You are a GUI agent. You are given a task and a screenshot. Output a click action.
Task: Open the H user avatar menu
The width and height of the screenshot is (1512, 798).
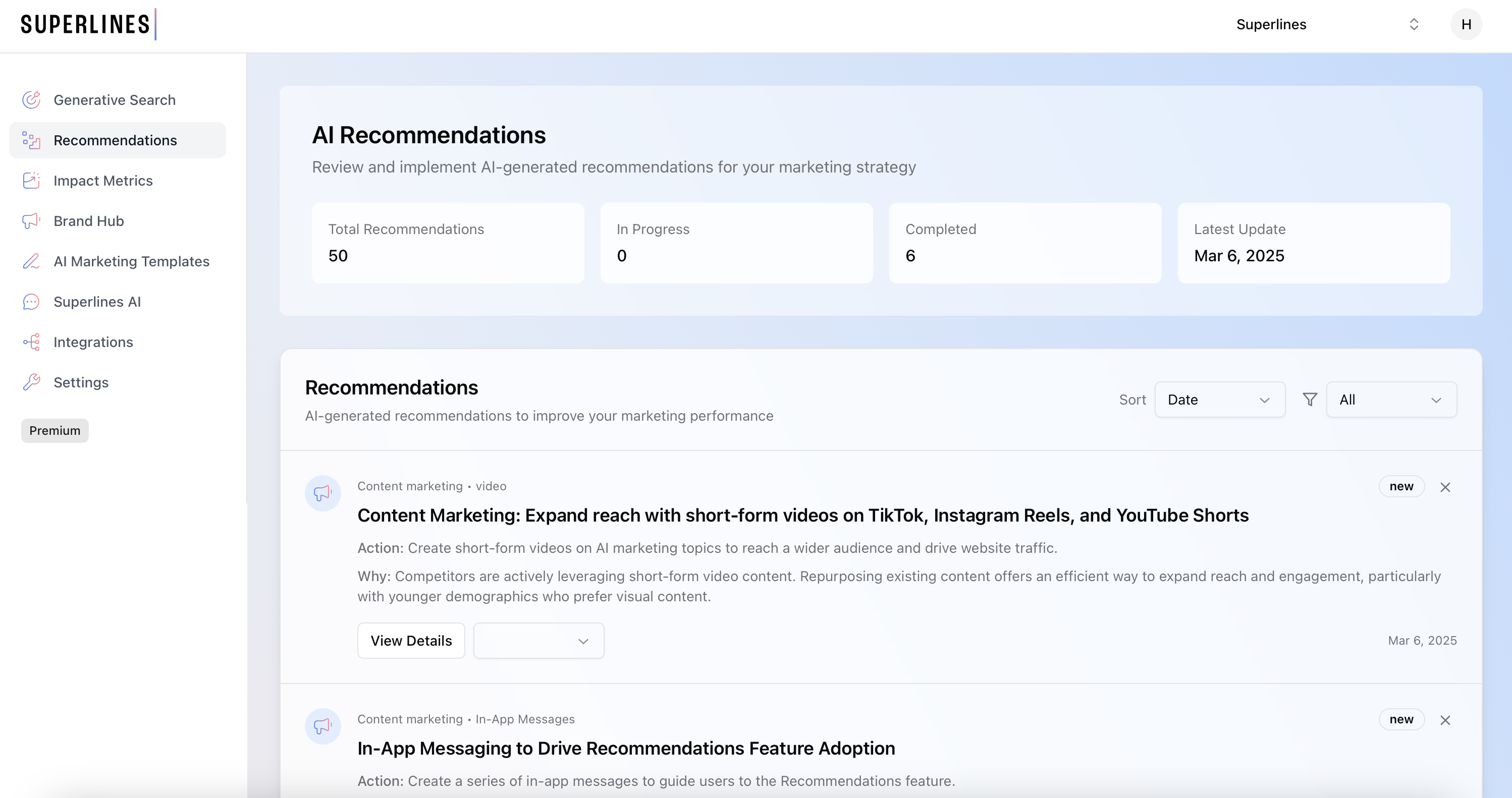(1466, 25)
